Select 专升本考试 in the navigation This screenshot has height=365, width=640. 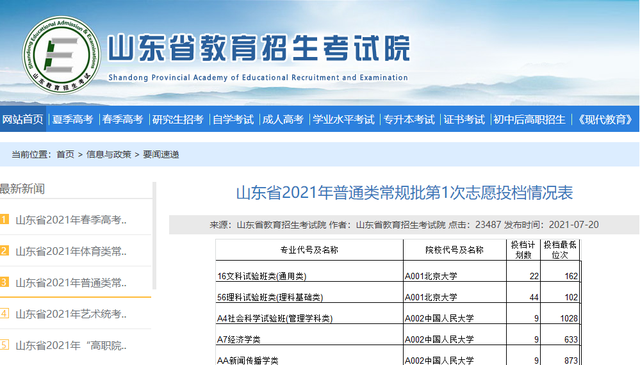(x=409, y=119)
